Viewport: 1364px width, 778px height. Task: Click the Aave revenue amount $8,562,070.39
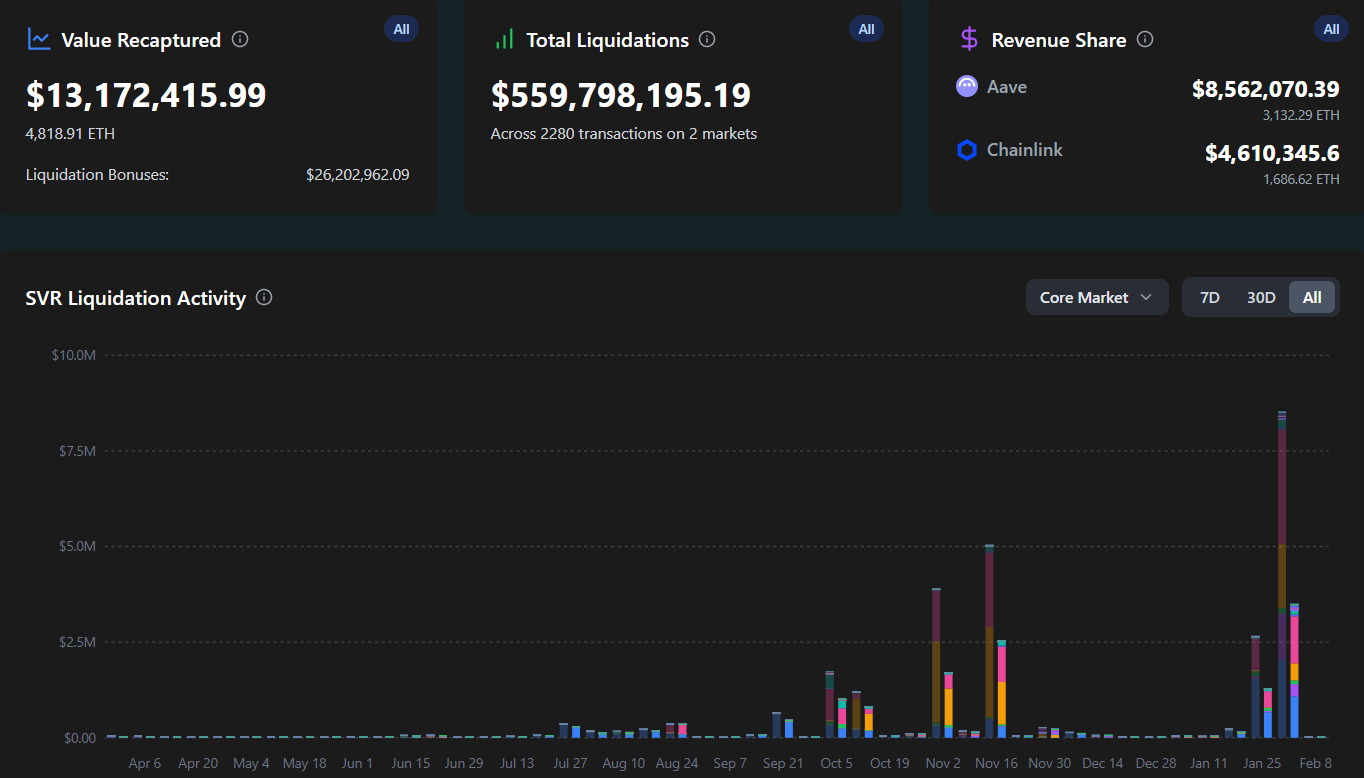[x=1266, y=89]
